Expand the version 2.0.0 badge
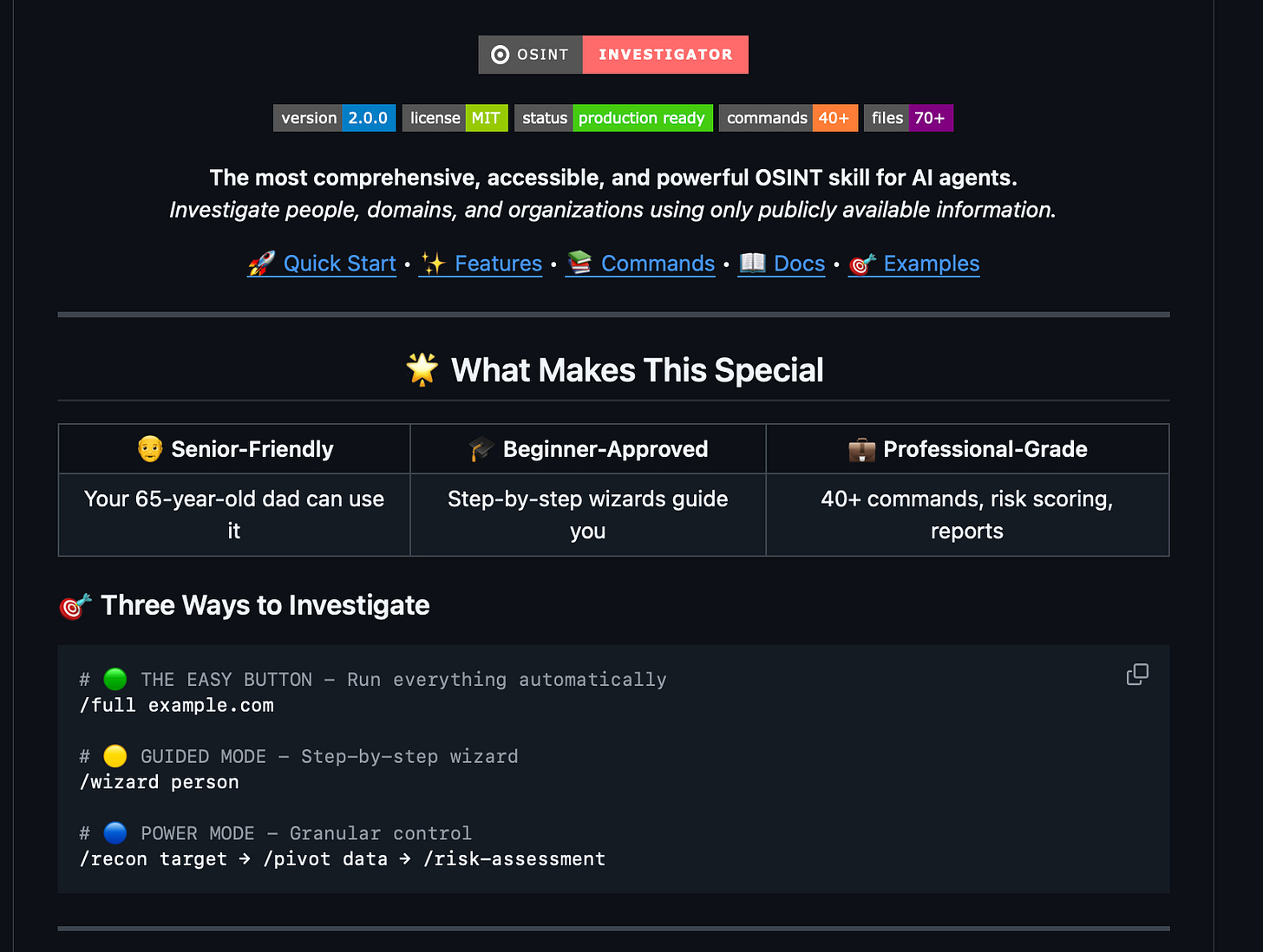 point(334,118)
